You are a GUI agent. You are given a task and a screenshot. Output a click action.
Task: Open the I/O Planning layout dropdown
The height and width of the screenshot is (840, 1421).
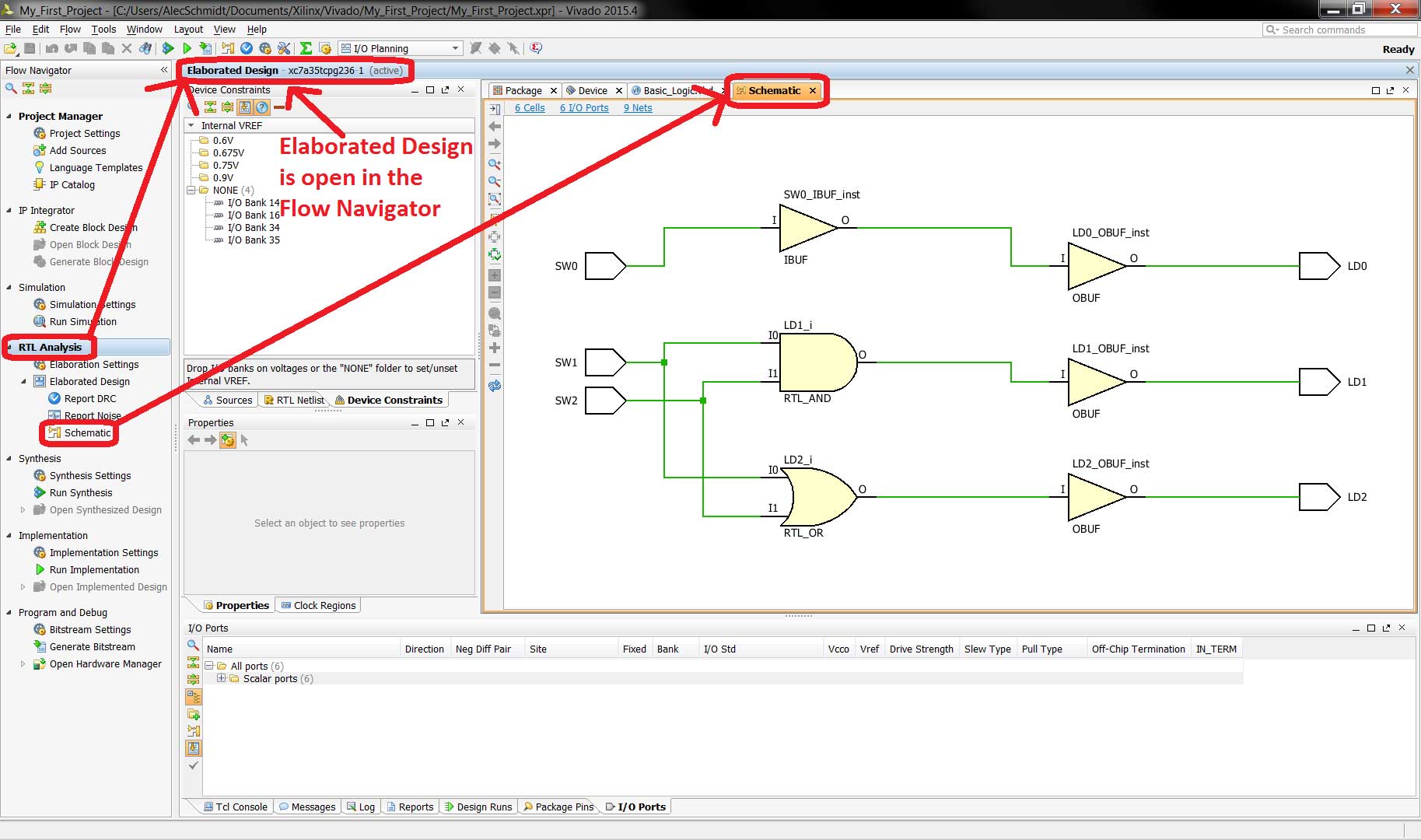click(x=455, y=48)
